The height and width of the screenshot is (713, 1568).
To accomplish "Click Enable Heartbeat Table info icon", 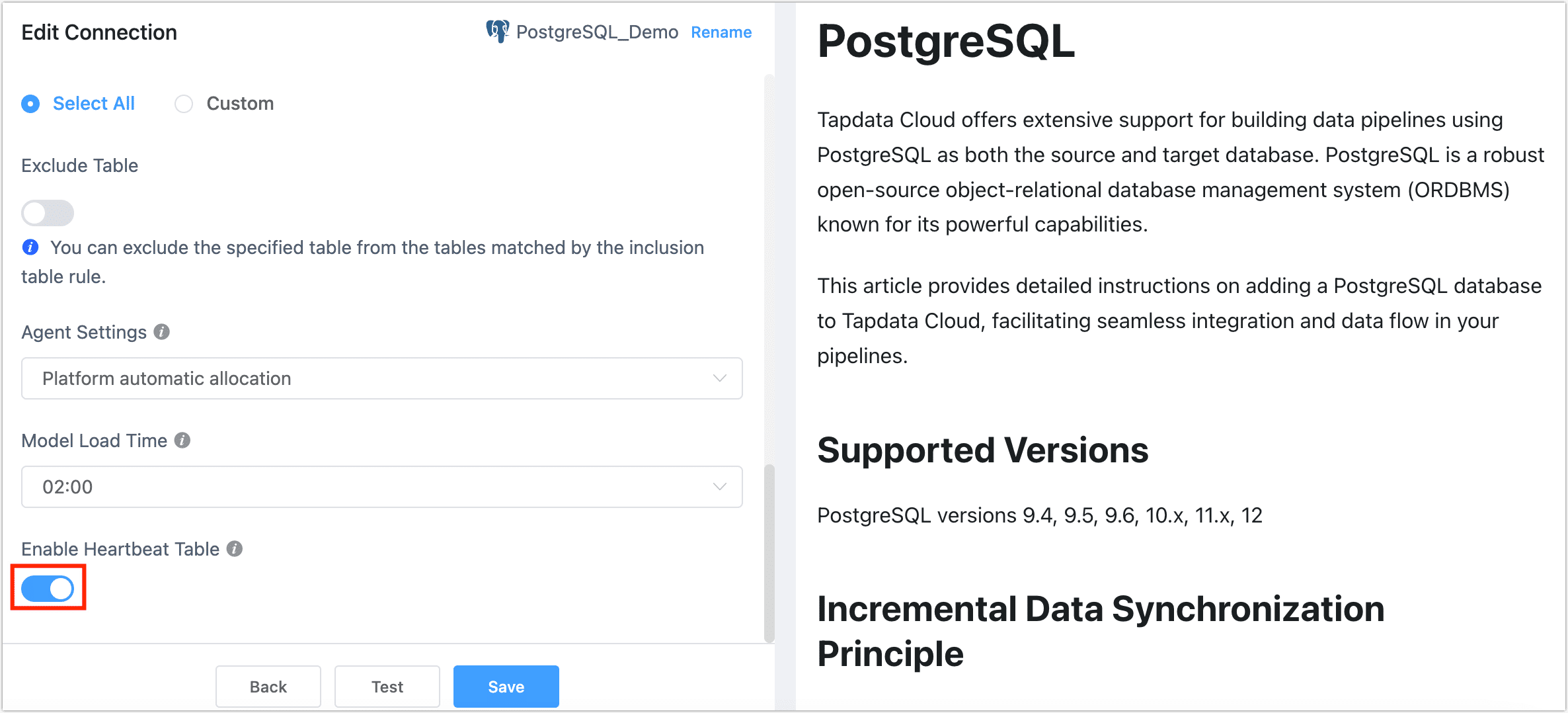I will coord(235,548).
